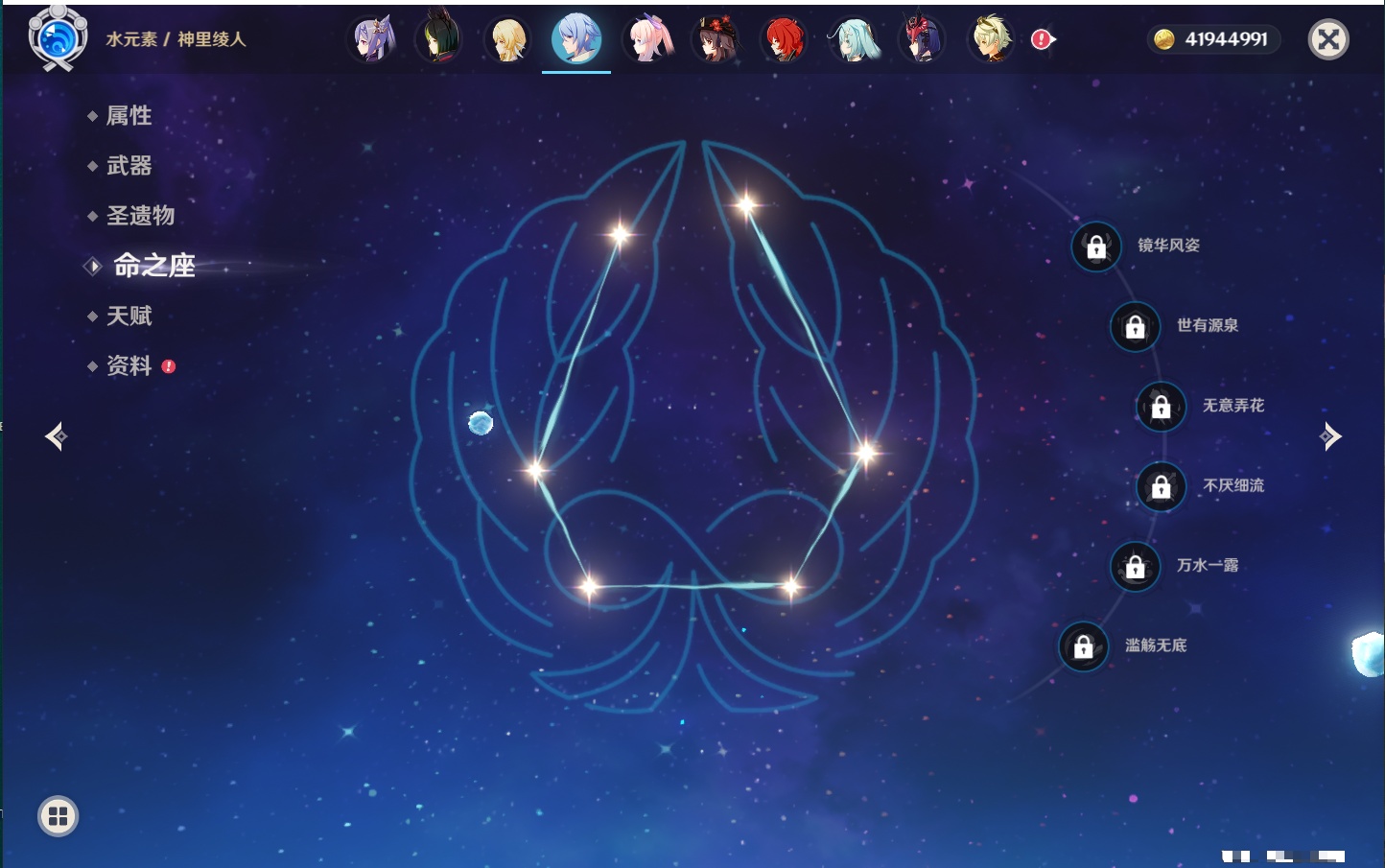Open the 圣遗物 artifacts menu
This screenshot has width=1385, height=868.
140,216
